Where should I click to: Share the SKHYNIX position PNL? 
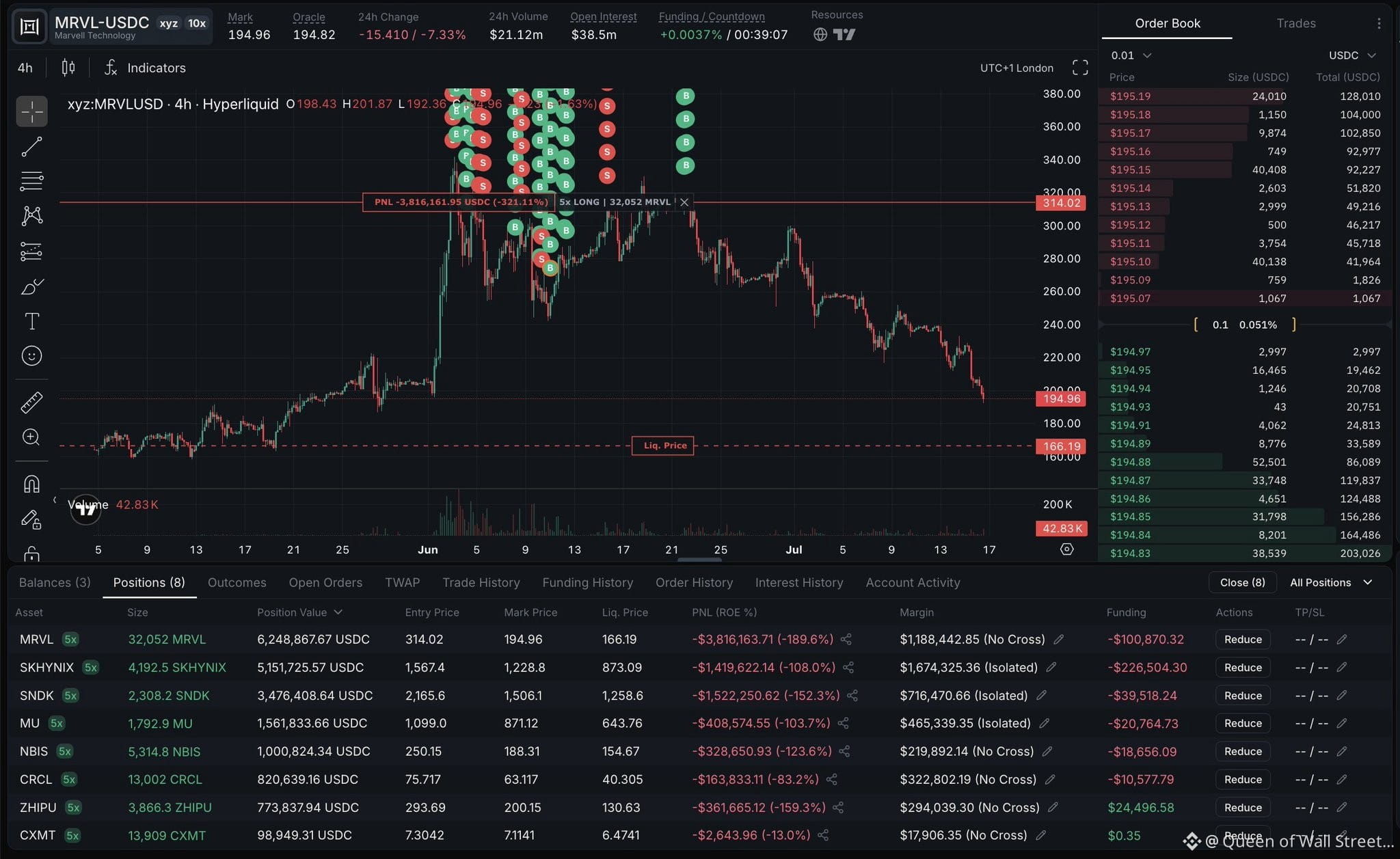848,668
